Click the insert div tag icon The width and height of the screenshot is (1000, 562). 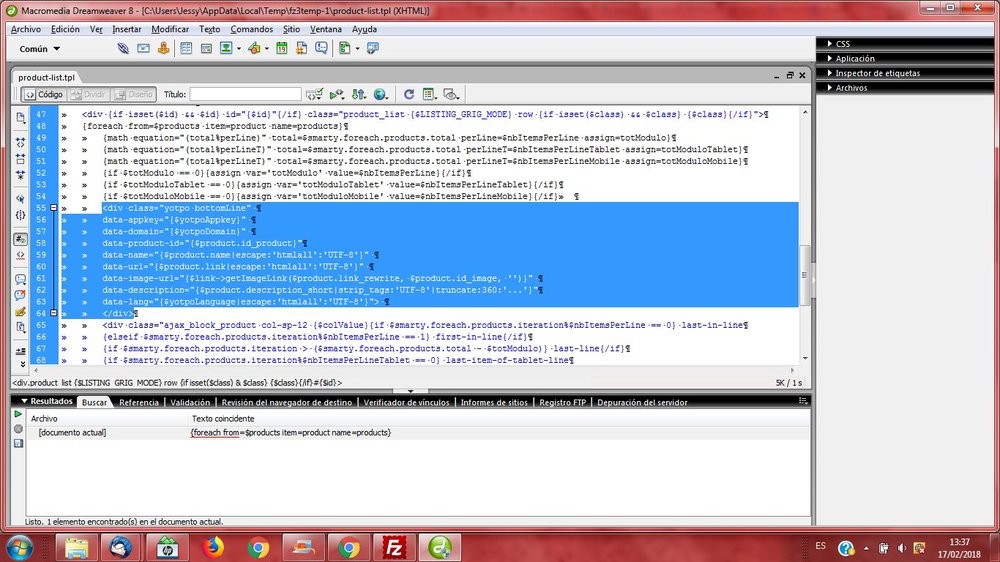206,48
